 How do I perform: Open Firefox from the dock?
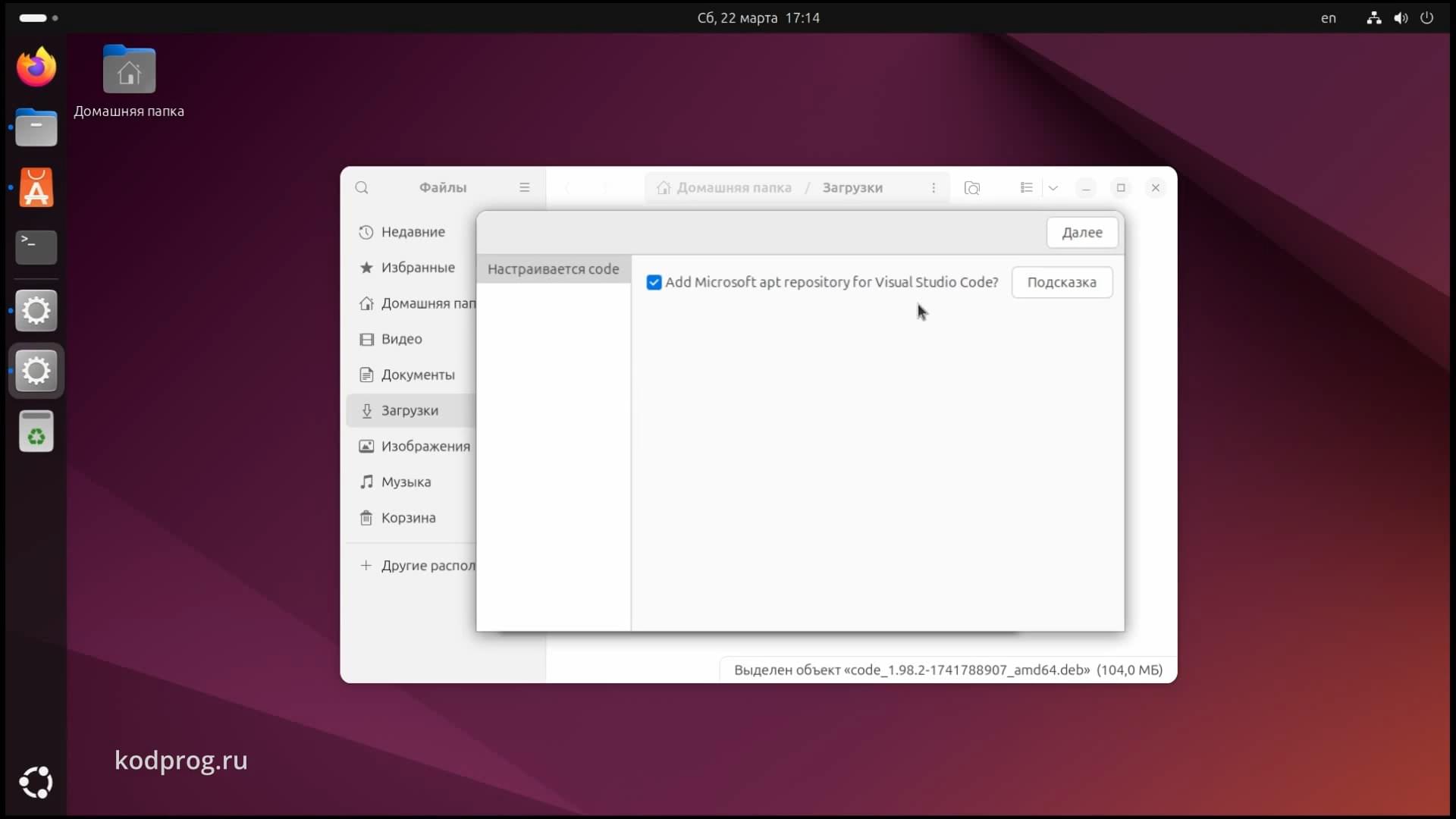36,67
